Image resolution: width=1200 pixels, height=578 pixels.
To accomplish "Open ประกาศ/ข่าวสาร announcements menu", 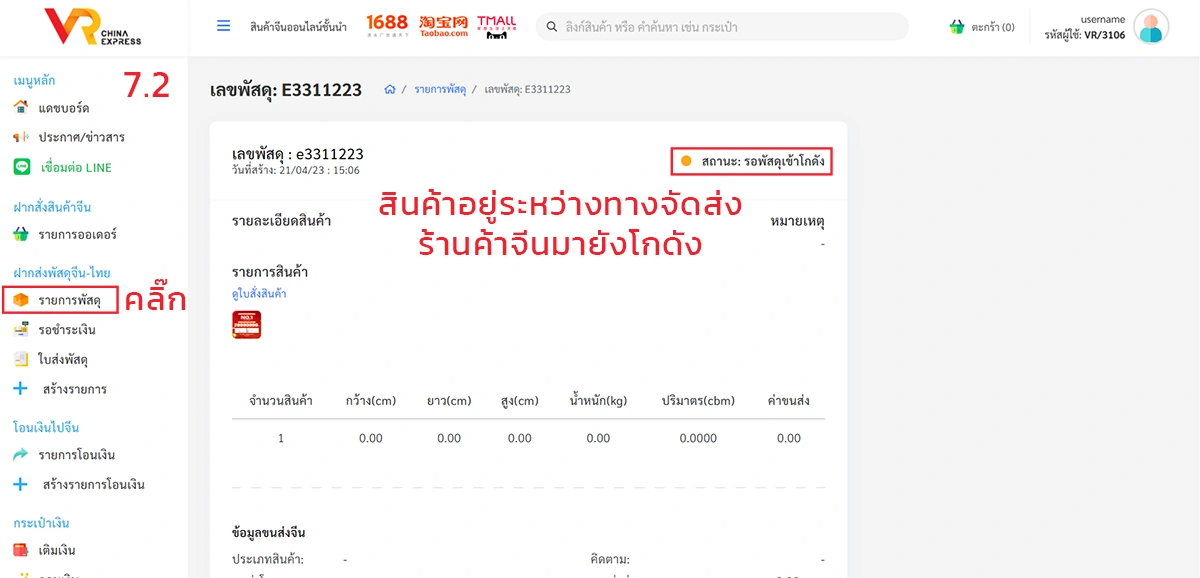I will point(81,137).
